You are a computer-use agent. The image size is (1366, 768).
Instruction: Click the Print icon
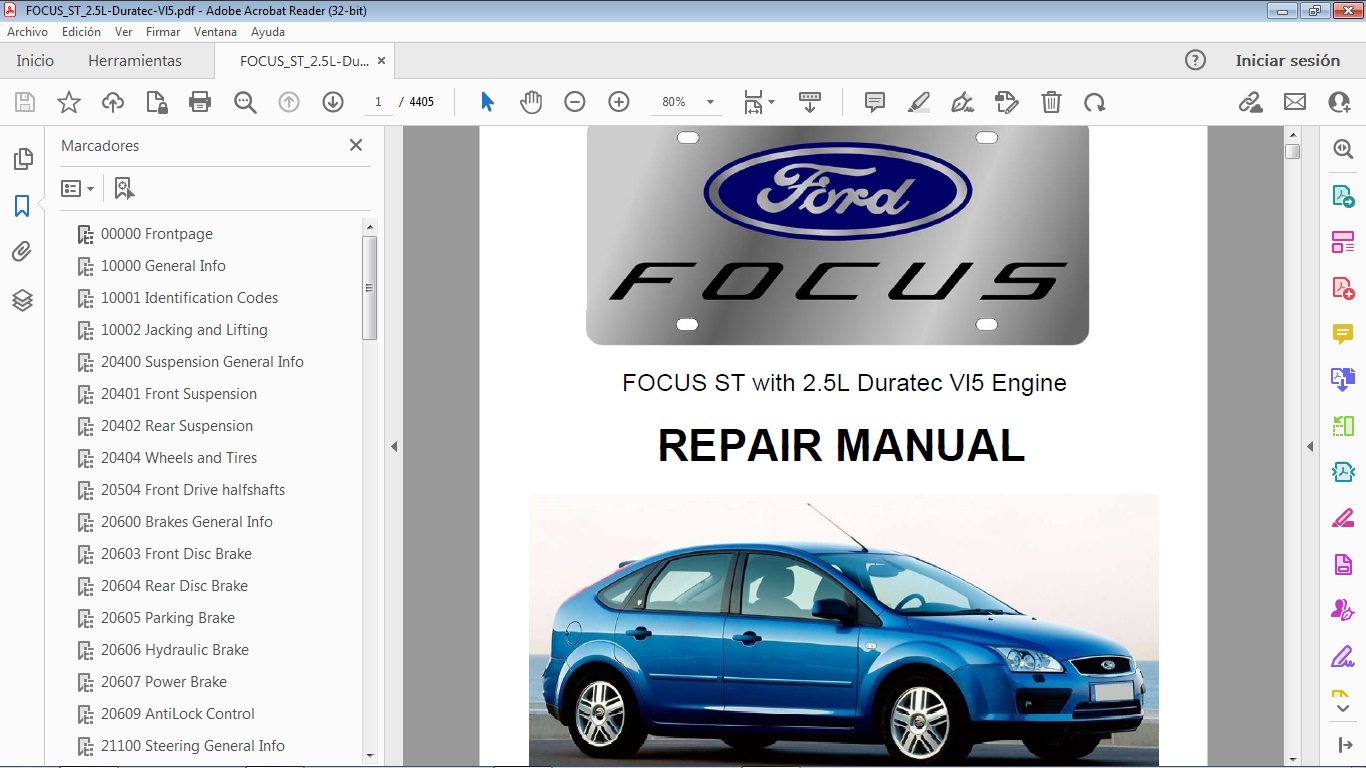(199, 101)
